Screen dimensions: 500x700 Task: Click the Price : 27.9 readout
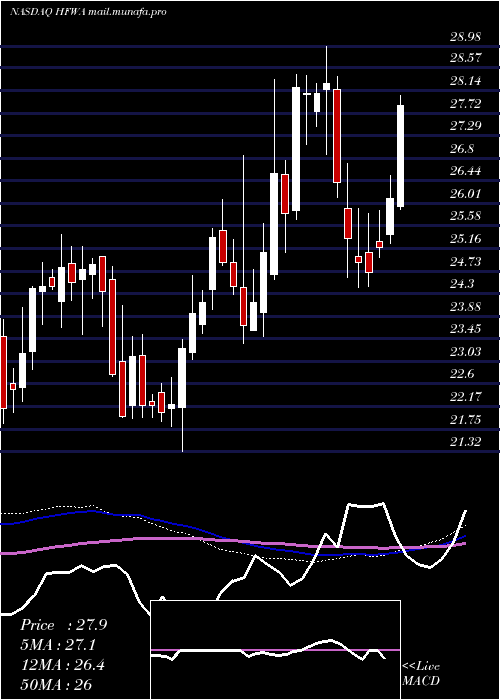[x=63, y=625]
